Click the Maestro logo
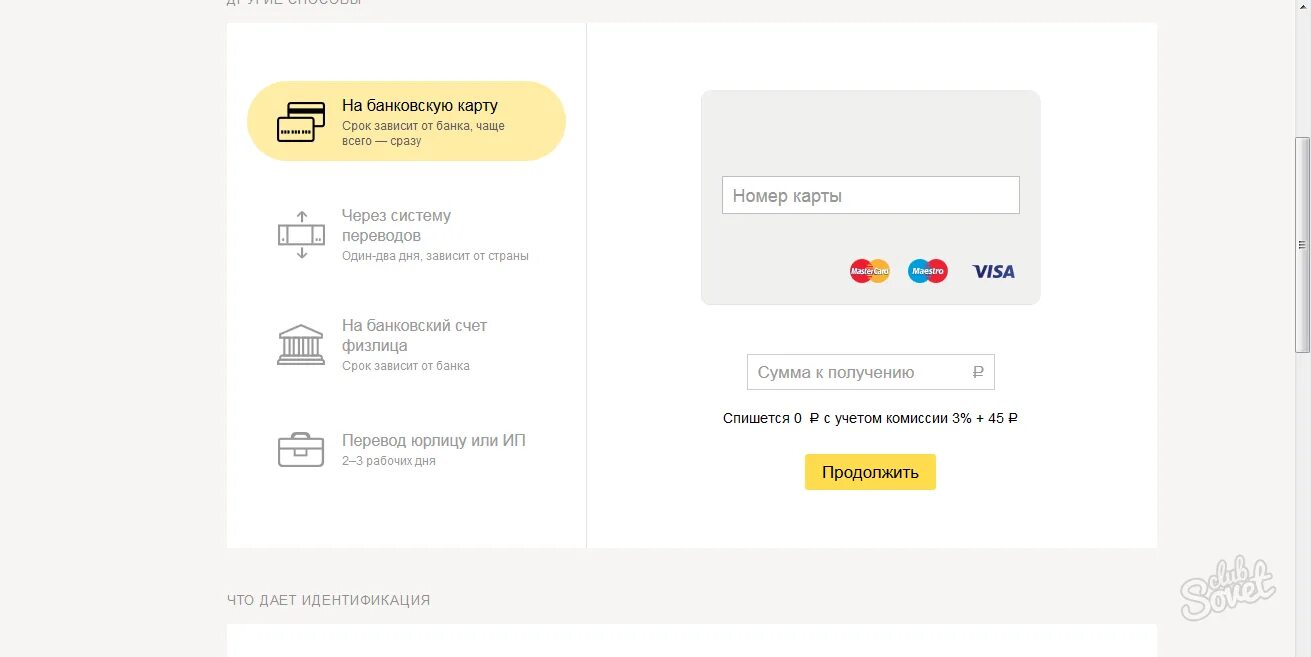The height and width of the screenshot is (657, 1311). tap(928, 271)
